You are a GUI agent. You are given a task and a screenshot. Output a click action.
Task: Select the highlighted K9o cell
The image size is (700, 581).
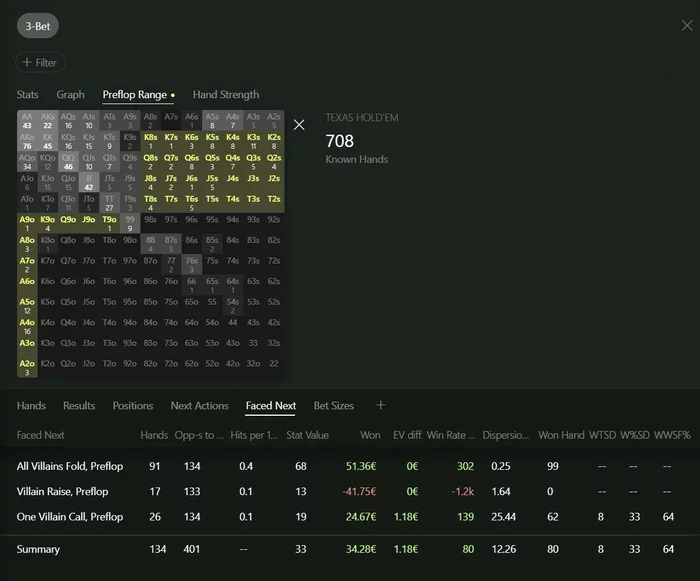coord(48,223)
